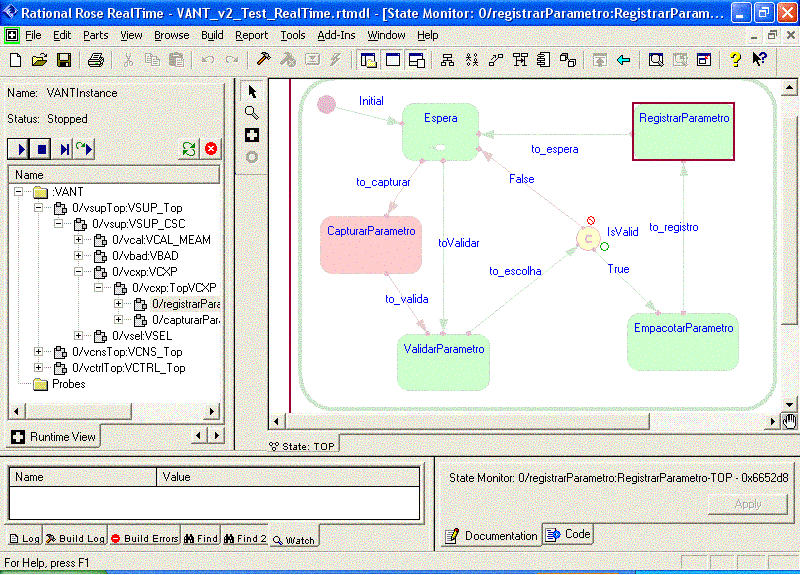Select the black plus-square tool in toolbox
Image resolution: width=802 pixels, height=575 pixels.
pyautogui.click(x=252, y=135)
